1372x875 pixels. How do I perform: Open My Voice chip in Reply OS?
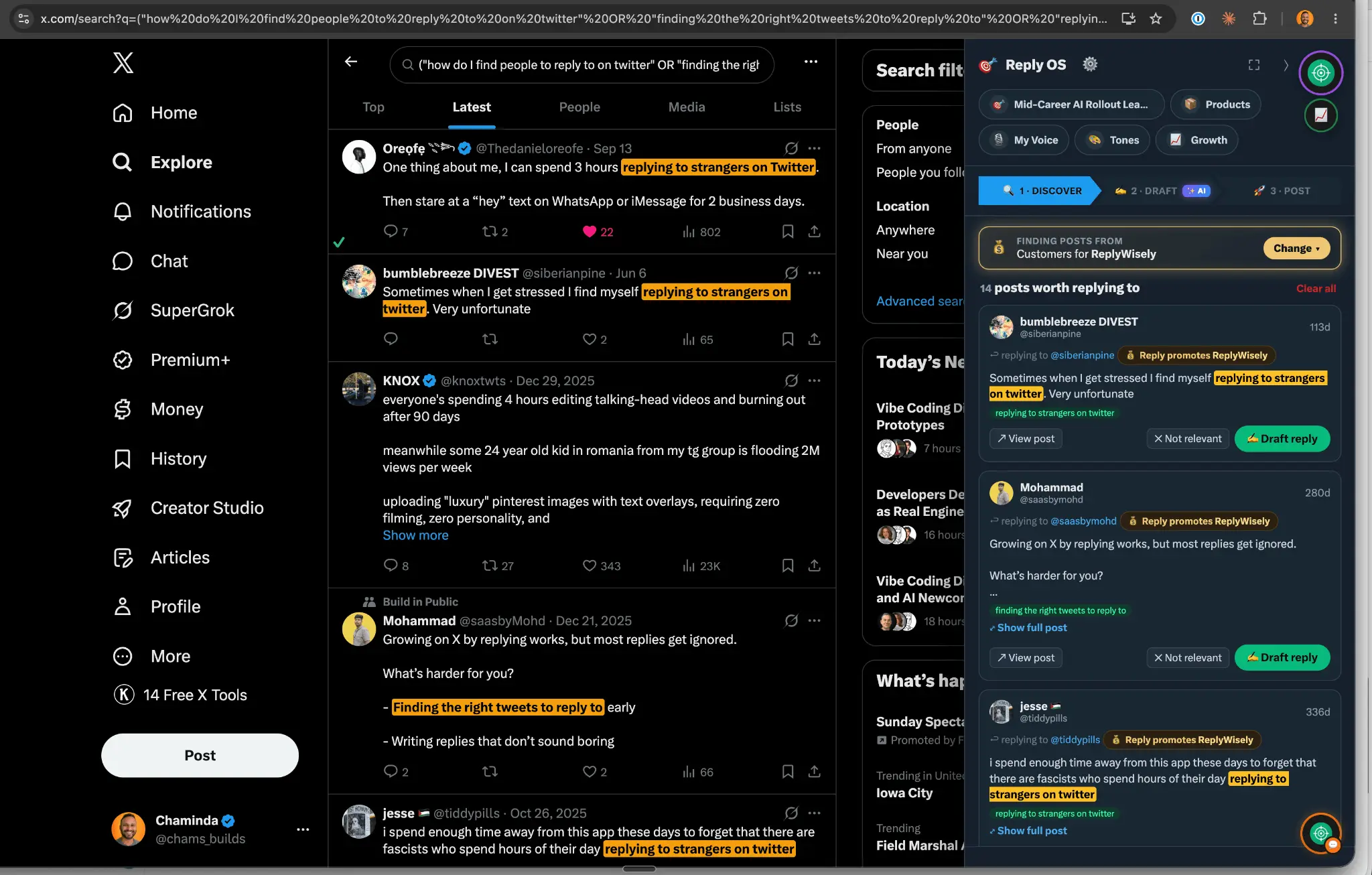[1024, 140]
